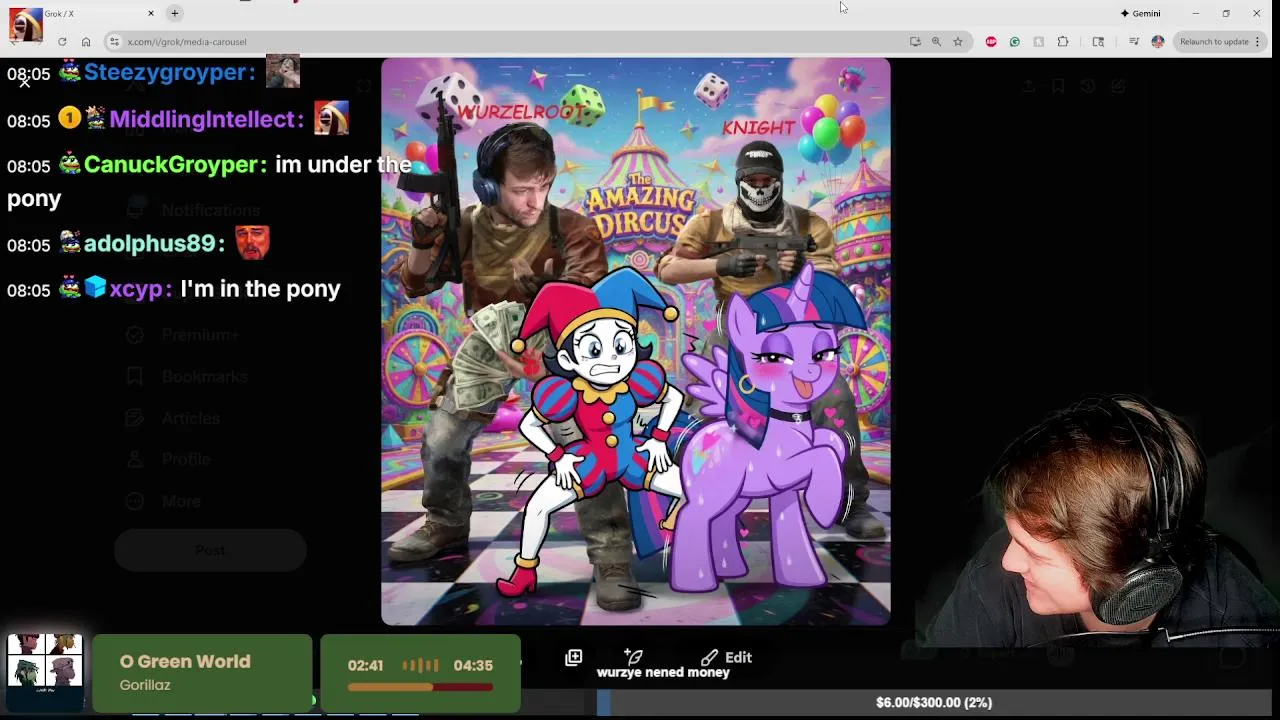Screen dimensions: 1280x720
Task: Click the "wurzye nened money" caption
Action: click(x=663, y=673)
